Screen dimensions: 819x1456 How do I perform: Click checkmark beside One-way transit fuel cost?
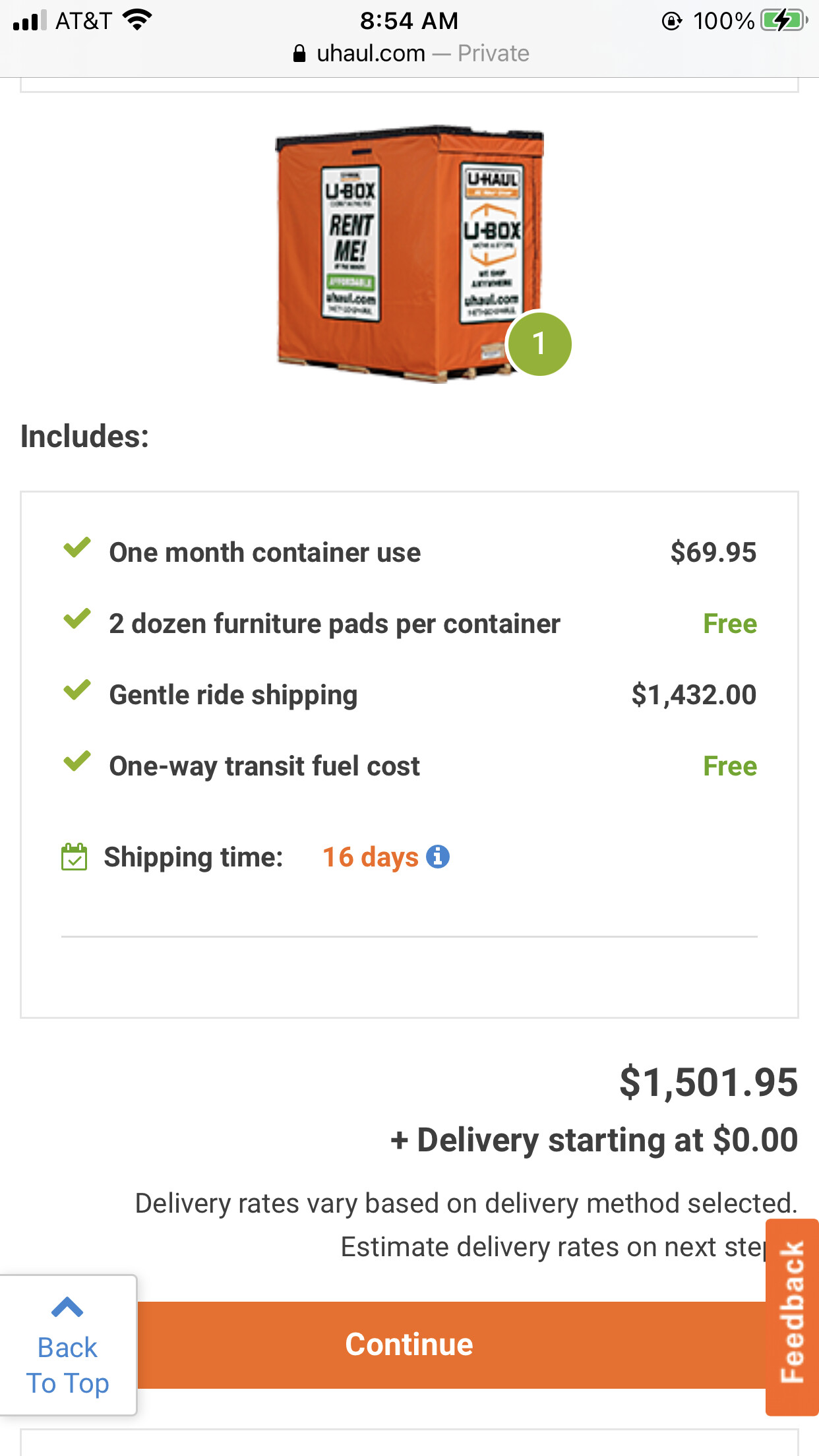tap(77, 761)
